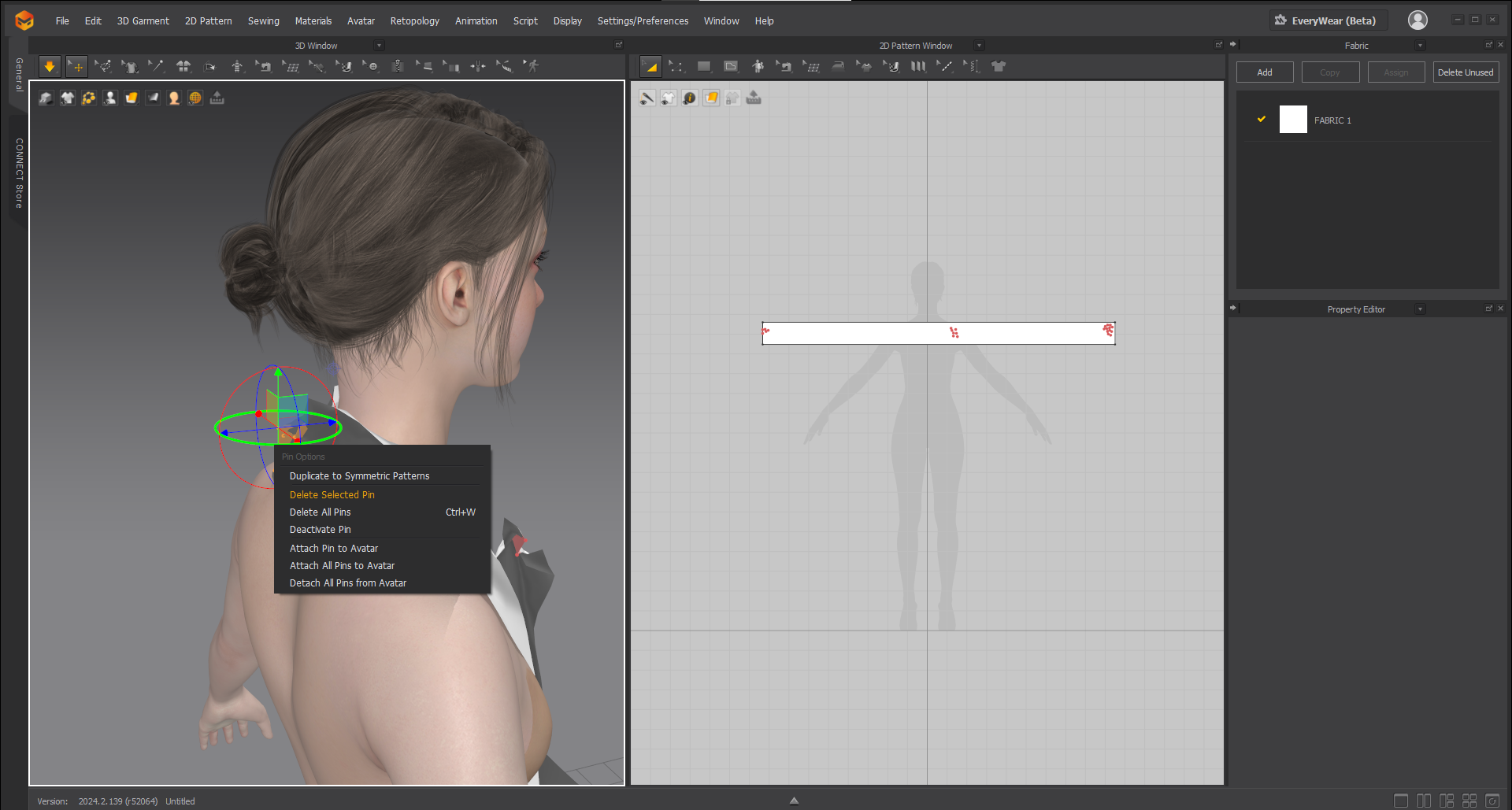Click the T-shirt icon in 2D toolbar
The width and height of the screenshot is (1512, 810).
tap(999, 67)
